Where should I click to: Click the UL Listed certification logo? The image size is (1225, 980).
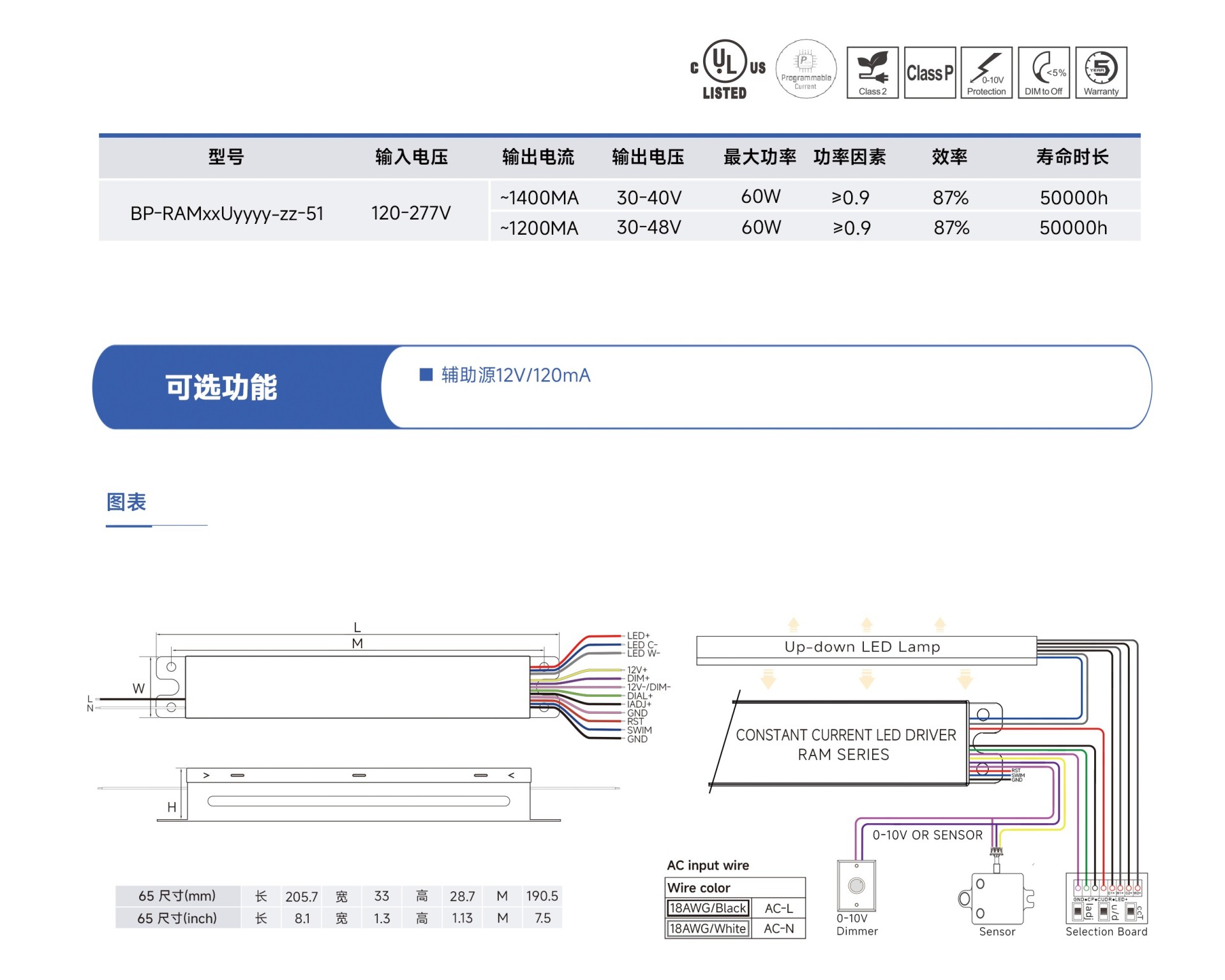pos(728,70)
